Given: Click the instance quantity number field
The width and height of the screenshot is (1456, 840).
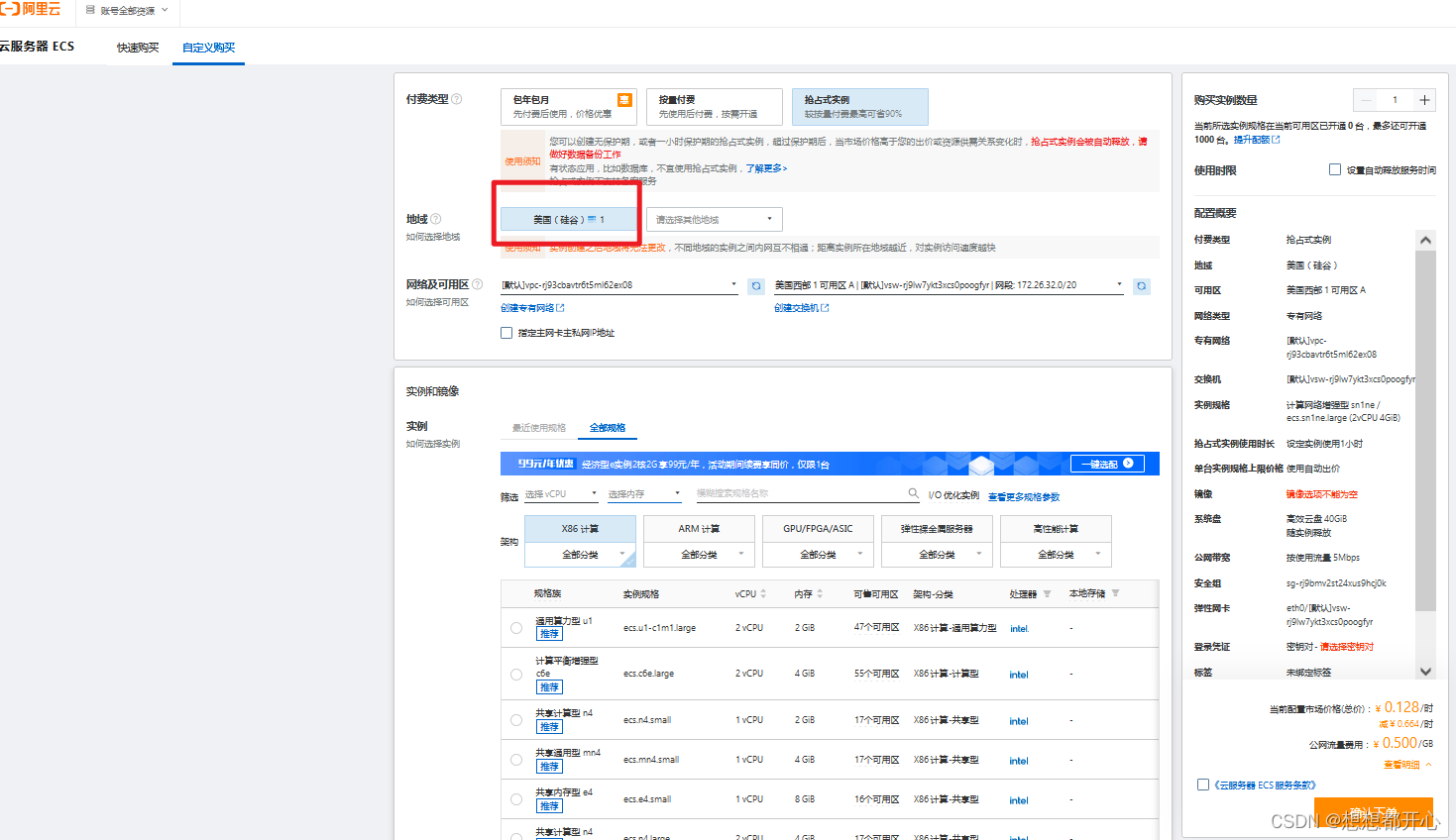Looking at the screenshot, I should 1396,100.
